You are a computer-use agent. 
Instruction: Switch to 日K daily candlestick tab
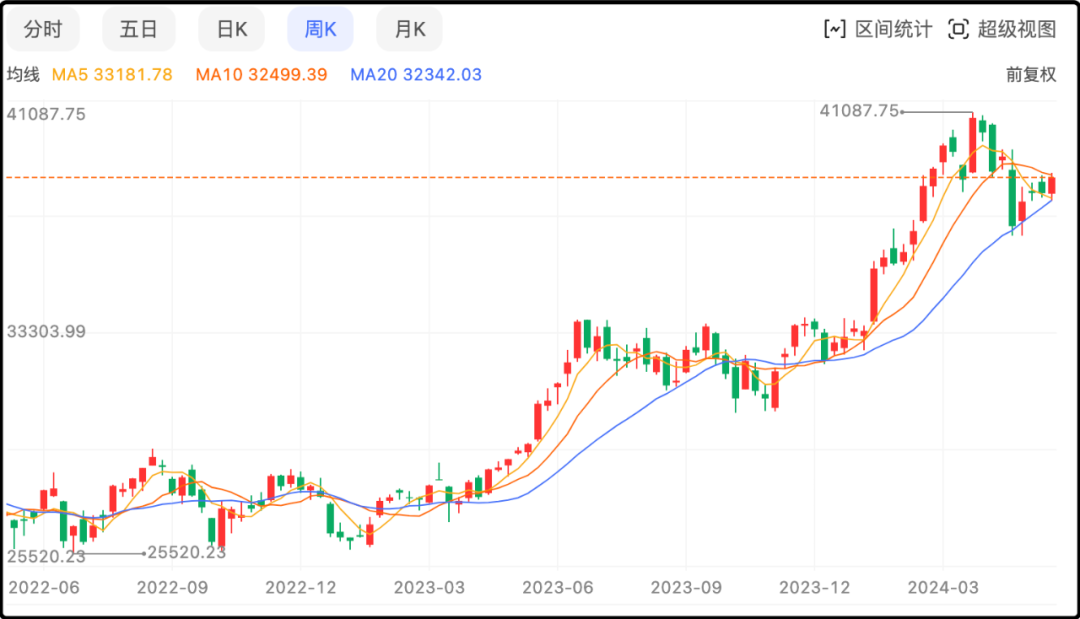coord(232,29)
